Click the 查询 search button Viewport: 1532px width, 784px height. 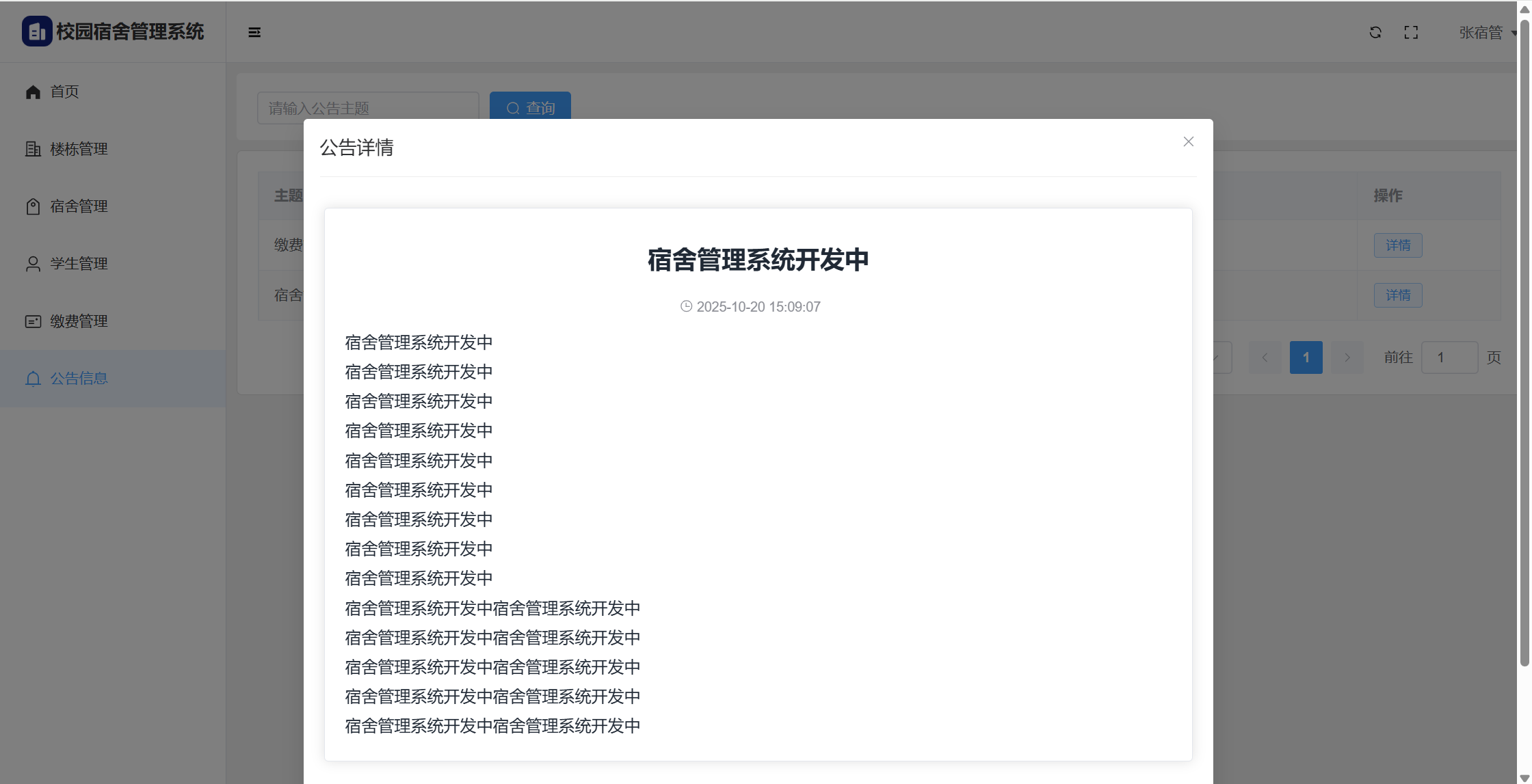click(530, 107)
